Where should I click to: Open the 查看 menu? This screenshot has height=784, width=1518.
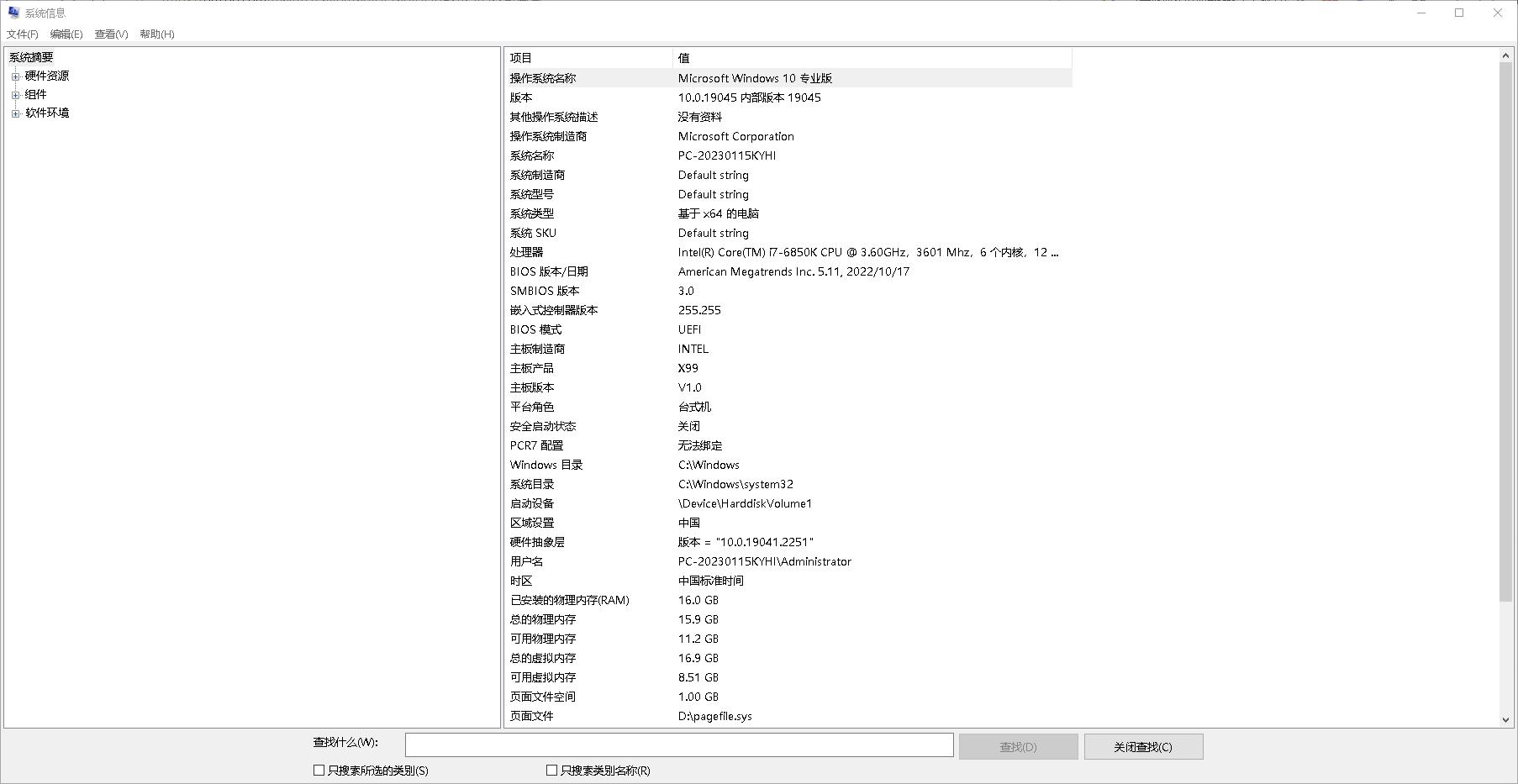tap(110, 34)
